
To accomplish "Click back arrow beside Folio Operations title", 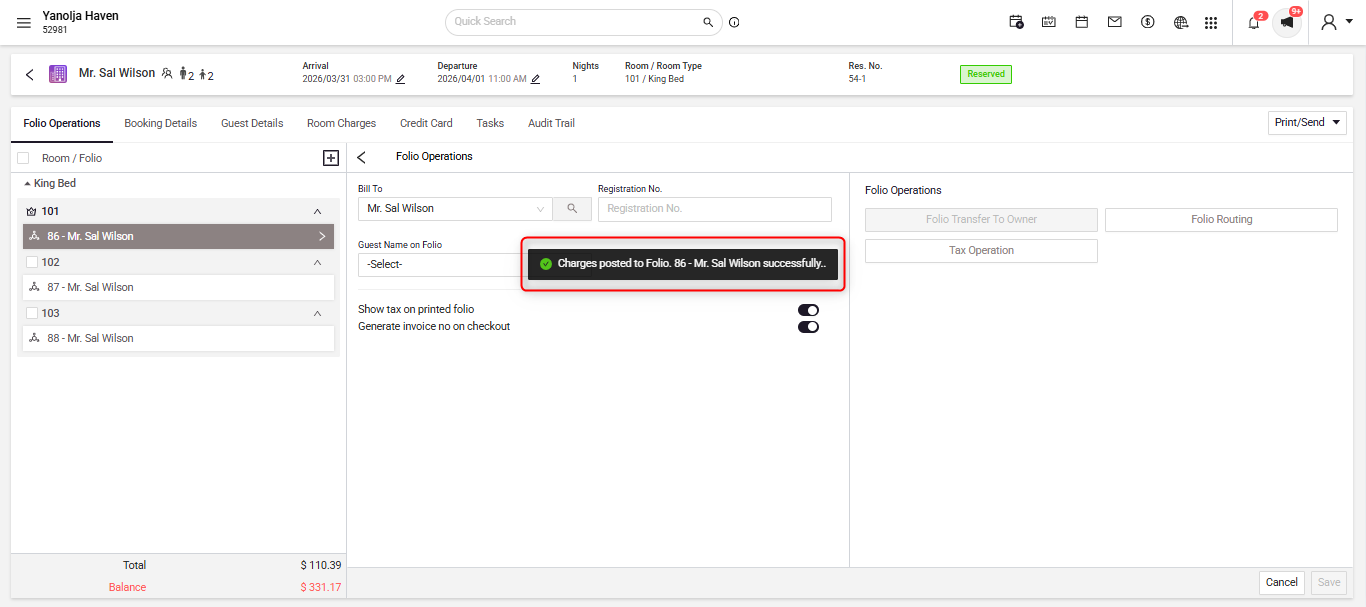I will click(x=362, y=157).
